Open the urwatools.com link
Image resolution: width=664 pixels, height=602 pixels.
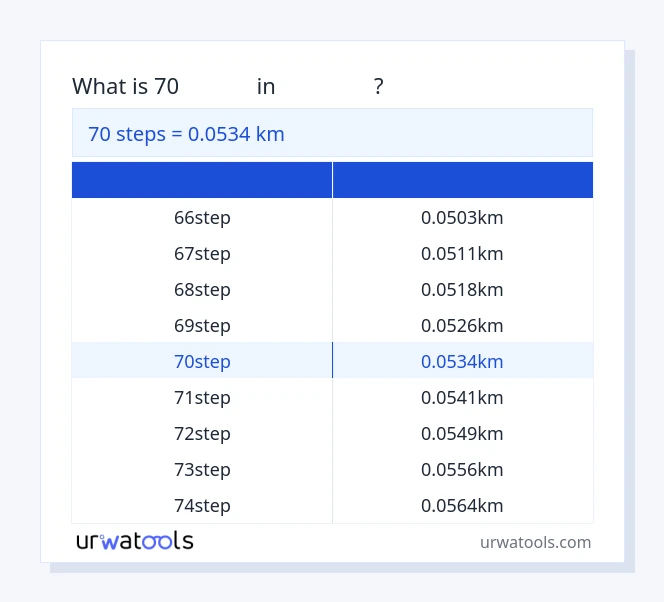(x=535, y=542)
